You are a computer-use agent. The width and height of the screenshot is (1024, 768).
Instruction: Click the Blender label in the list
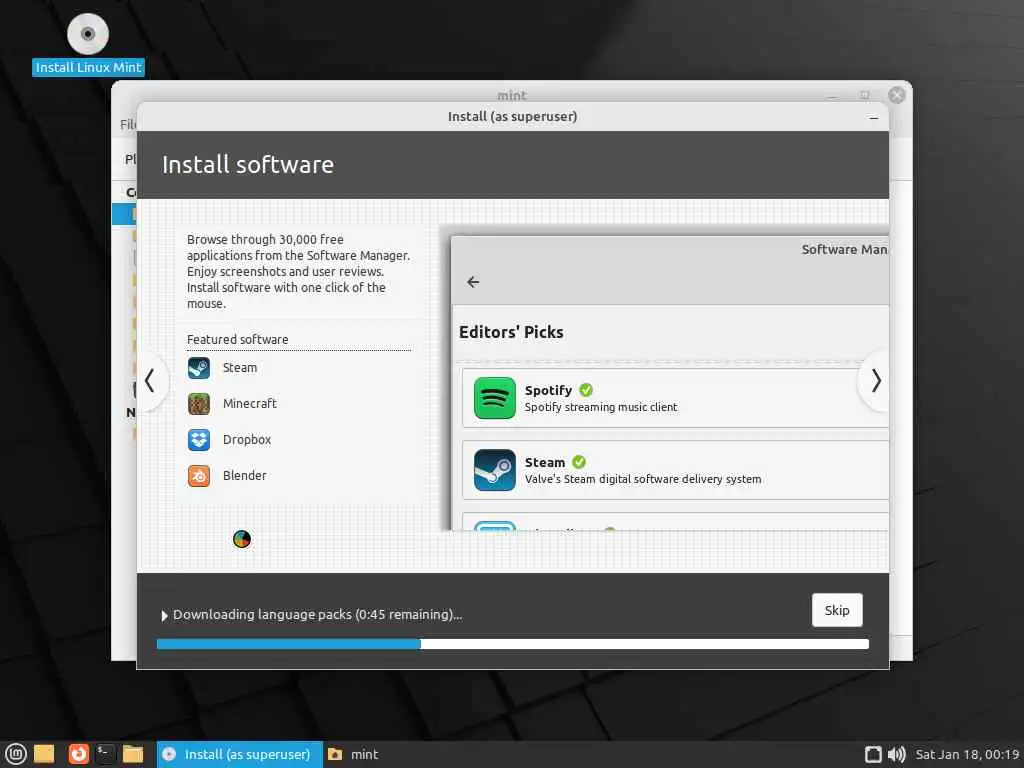244,475
